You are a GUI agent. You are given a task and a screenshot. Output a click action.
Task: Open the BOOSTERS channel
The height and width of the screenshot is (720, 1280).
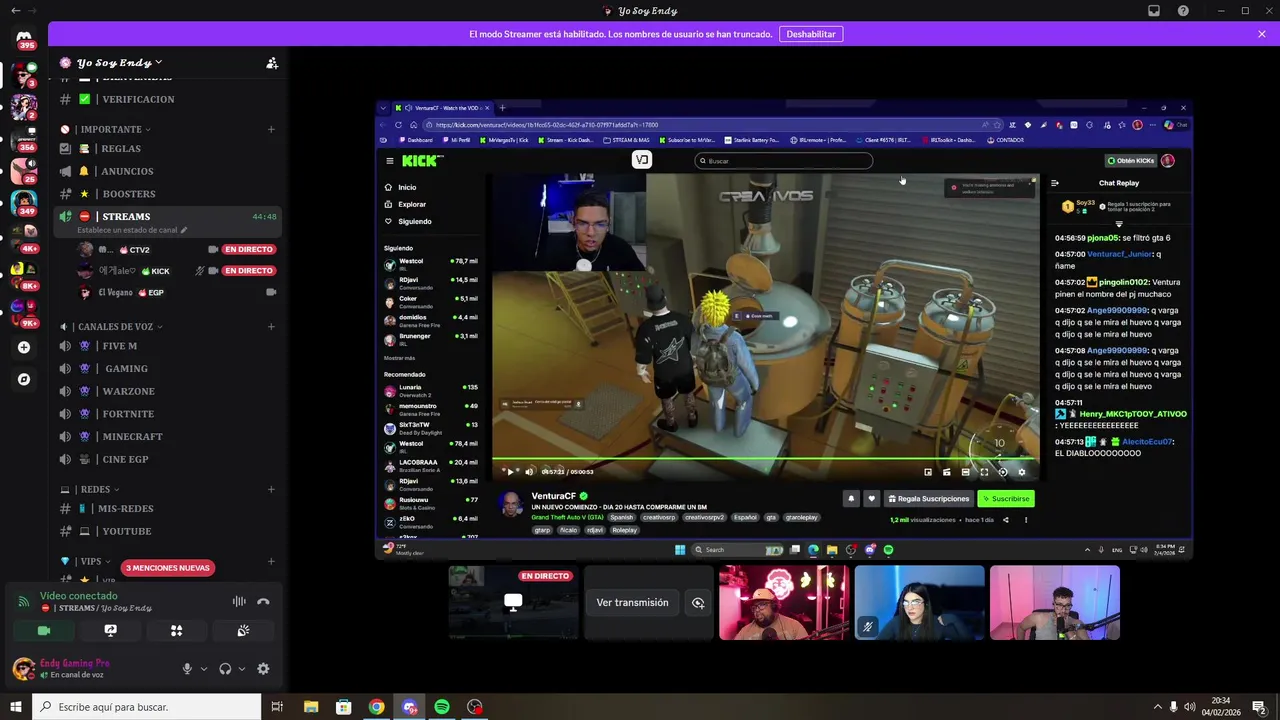(x=167, y=194)
